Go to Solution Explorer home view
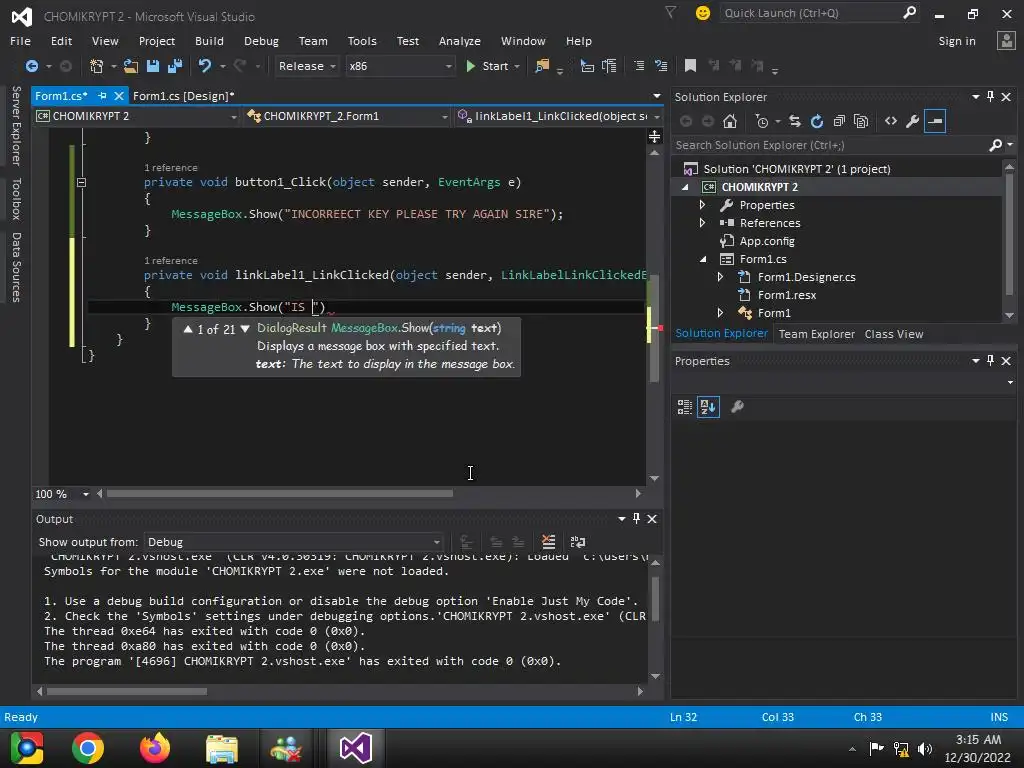This screenshot has height=768, width=1024. point(730,121)
